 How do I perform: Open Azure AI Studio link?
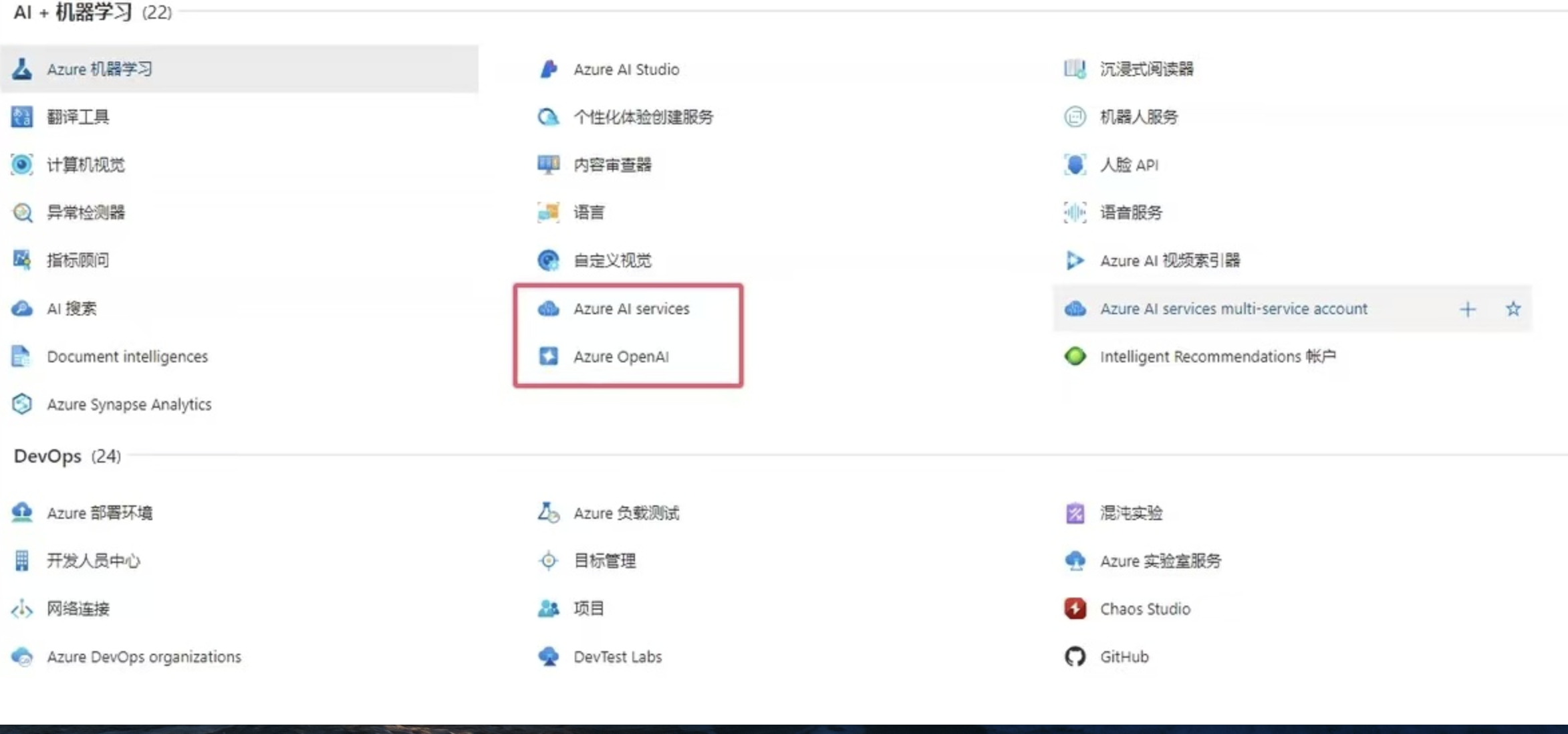point(626,70)
